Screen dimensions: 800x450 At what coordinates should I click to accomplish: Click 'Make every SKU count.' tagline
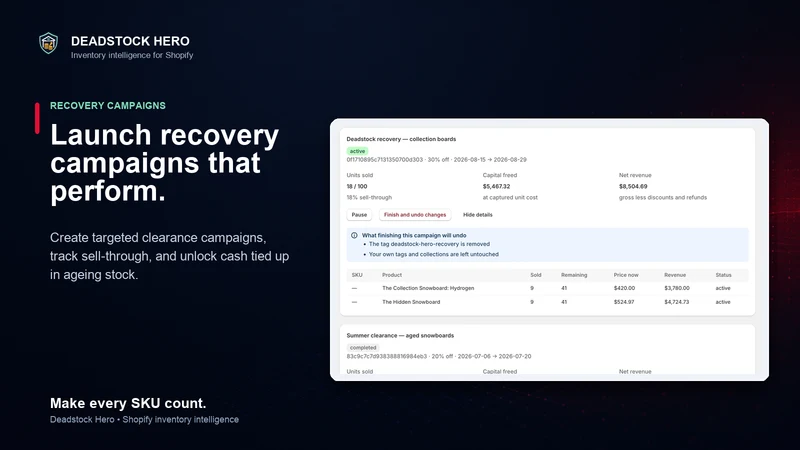[x=128, y=404]
